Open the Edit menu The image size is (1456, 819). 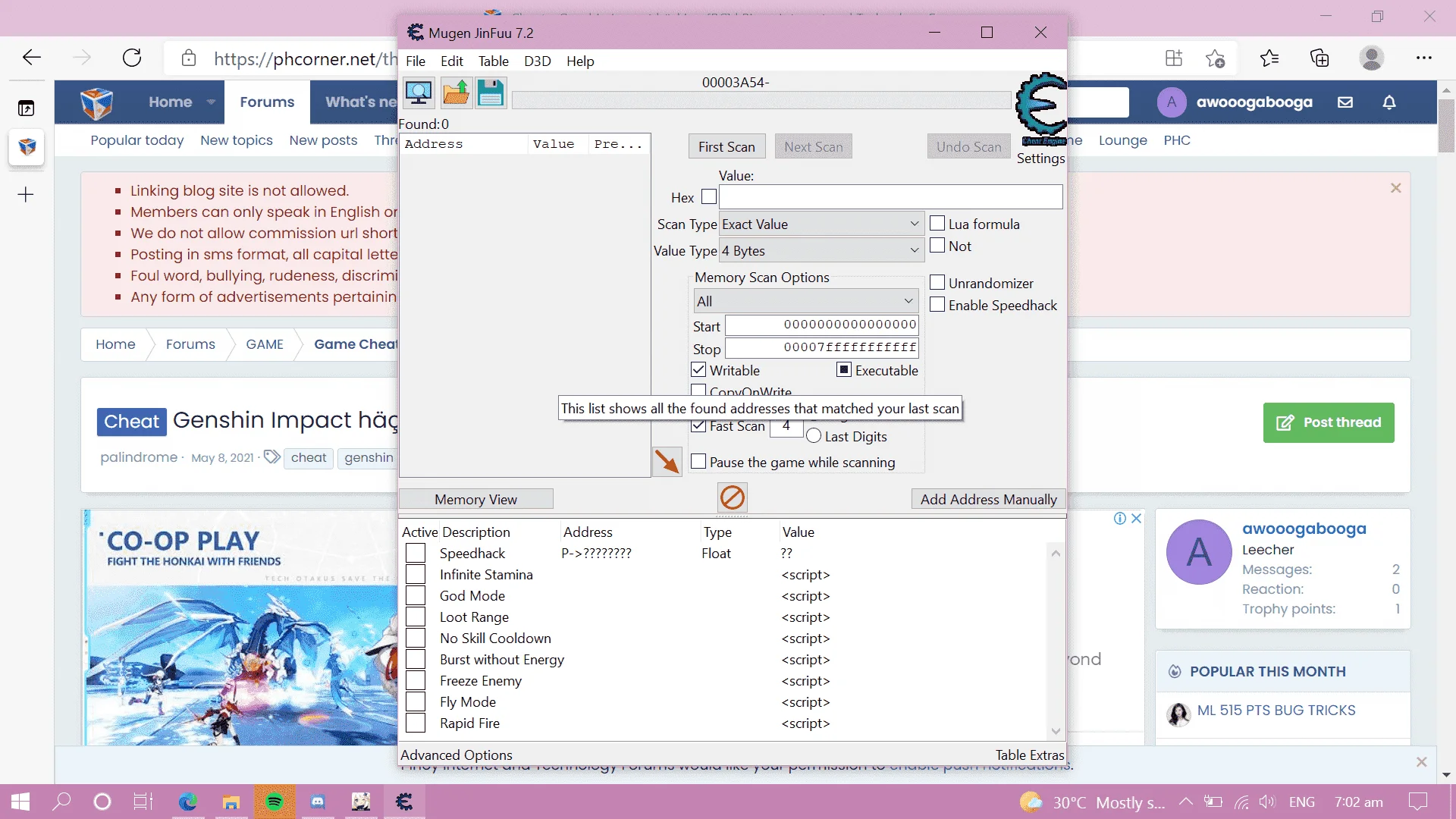tap(452, 61)
